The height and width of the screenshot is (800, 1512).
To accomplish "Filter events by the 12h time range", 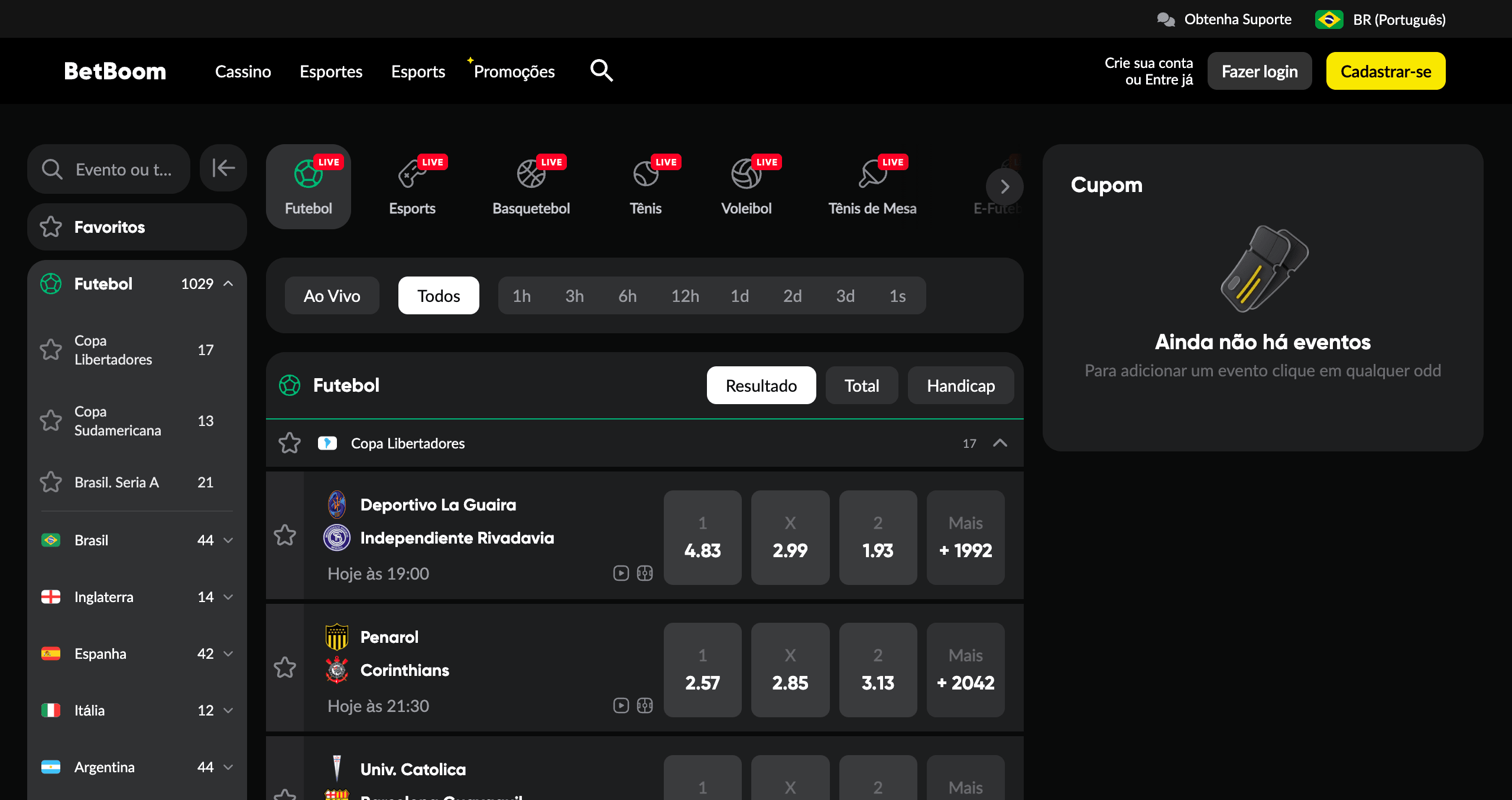I will coord(685,295).
